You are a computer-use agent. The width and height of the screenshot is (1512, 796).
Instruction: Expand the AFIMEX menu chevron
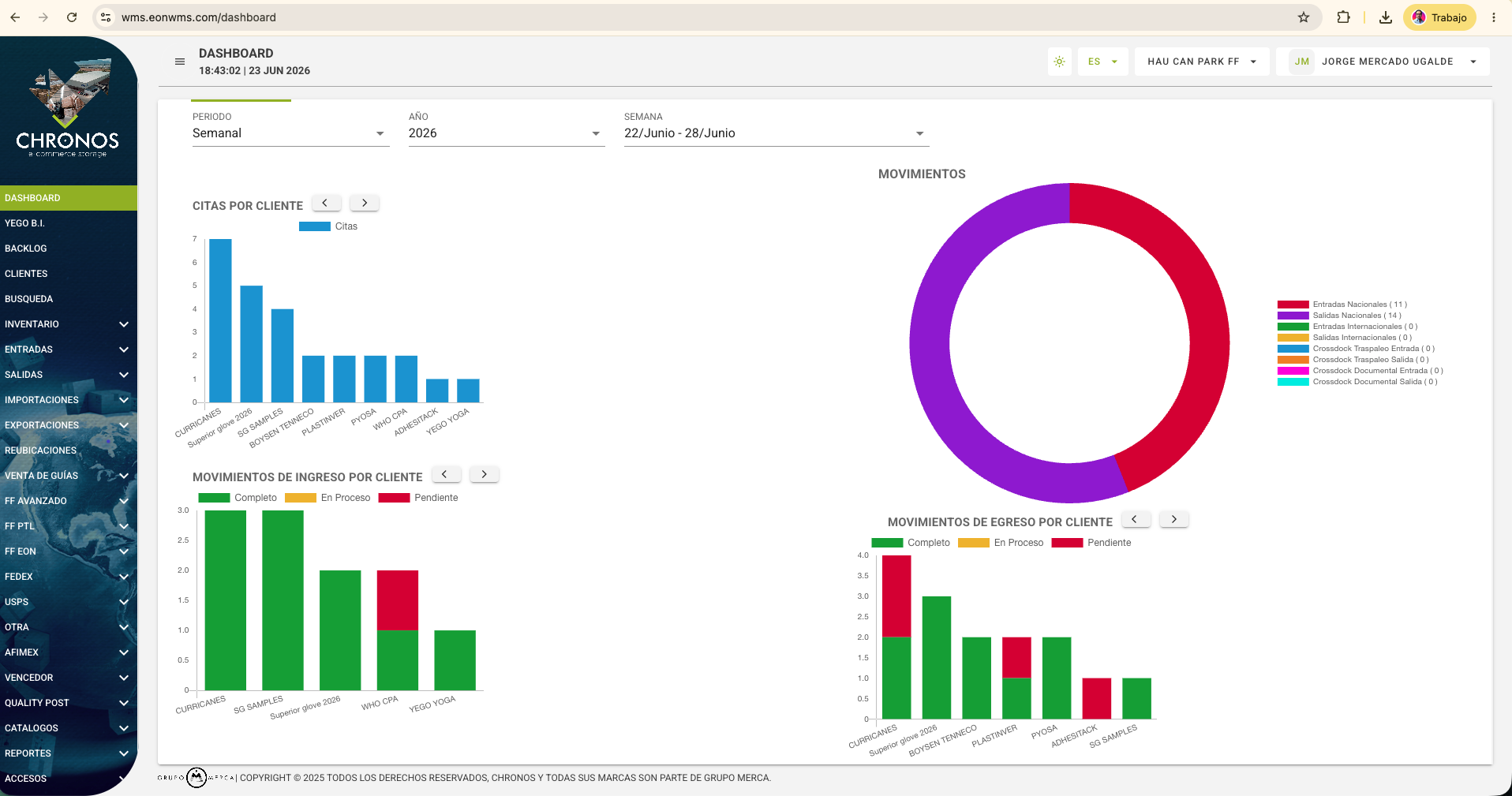click(x=124, y=652)
